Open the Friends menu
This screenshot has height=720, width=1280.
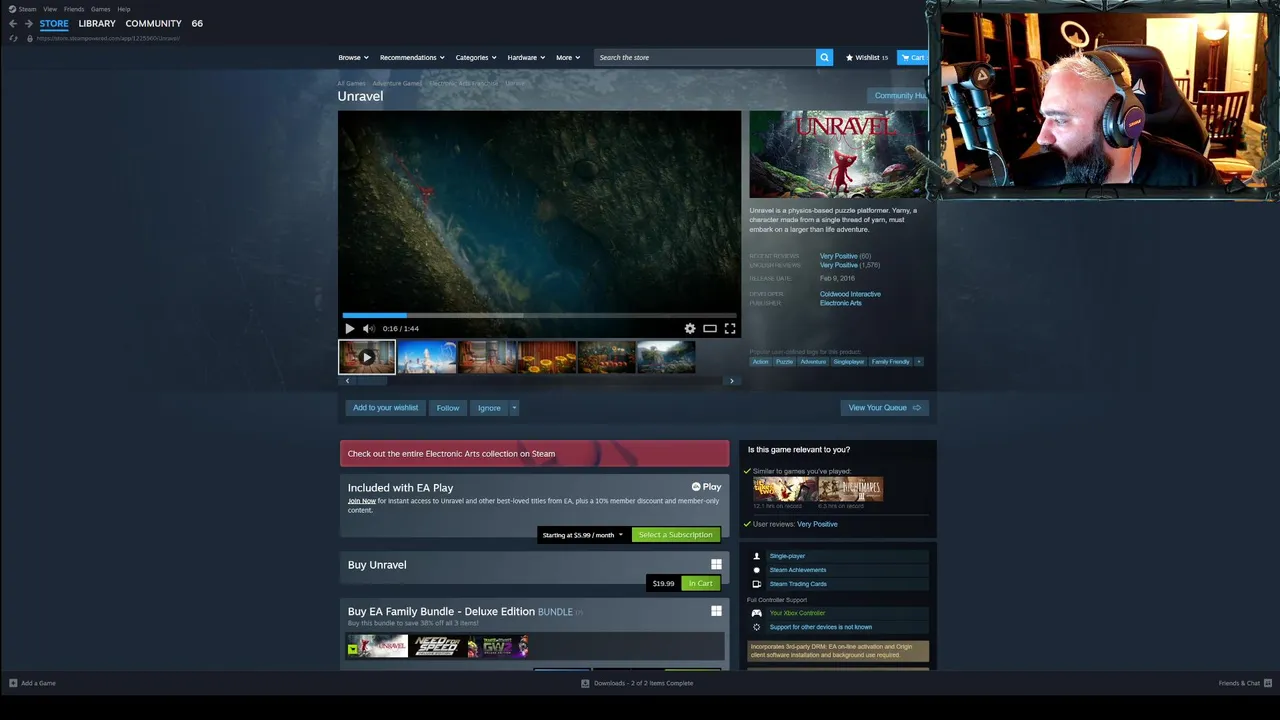tap(74, 9)
